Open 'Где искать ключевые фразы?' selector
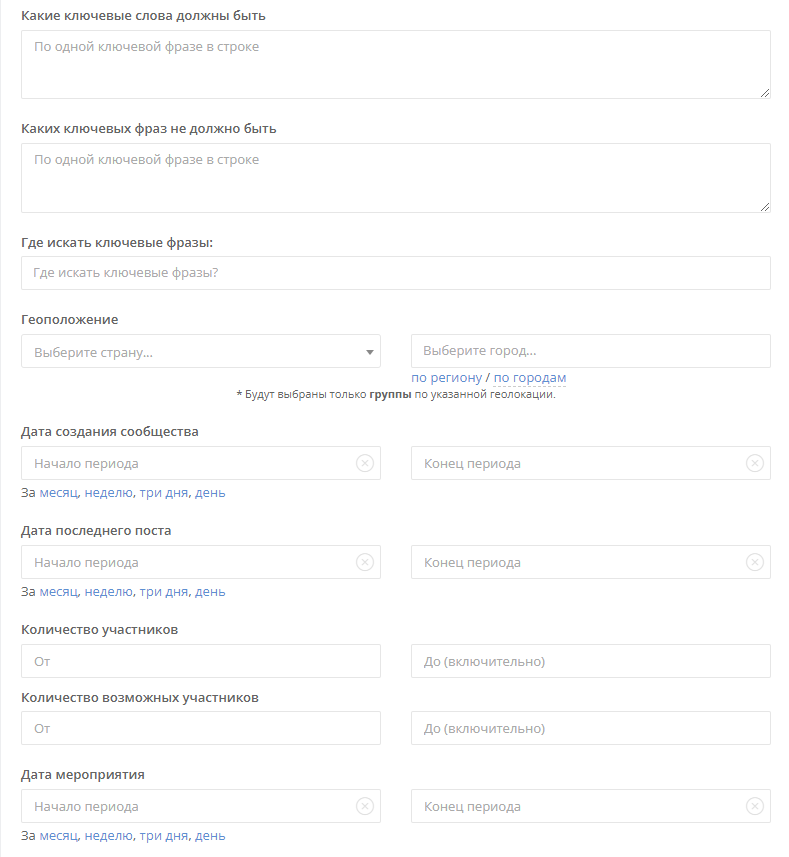Viewport: 789px width, 857px height. [396, 273]
